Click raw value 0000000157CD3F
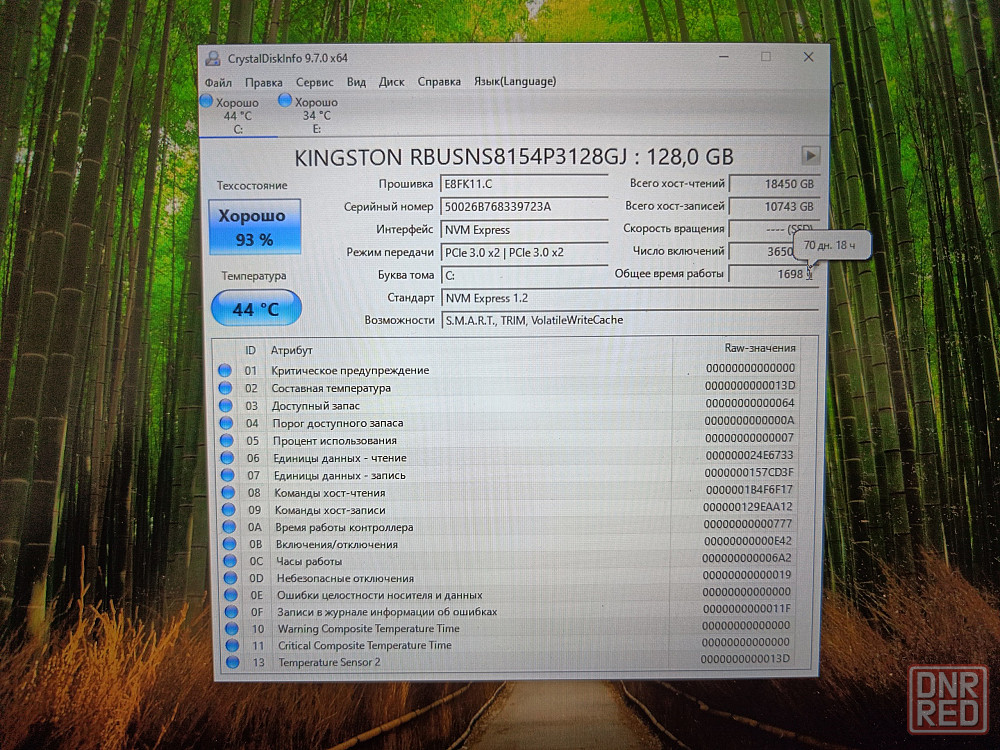This screenshot has height=750, width=1000. click(749, 473)
